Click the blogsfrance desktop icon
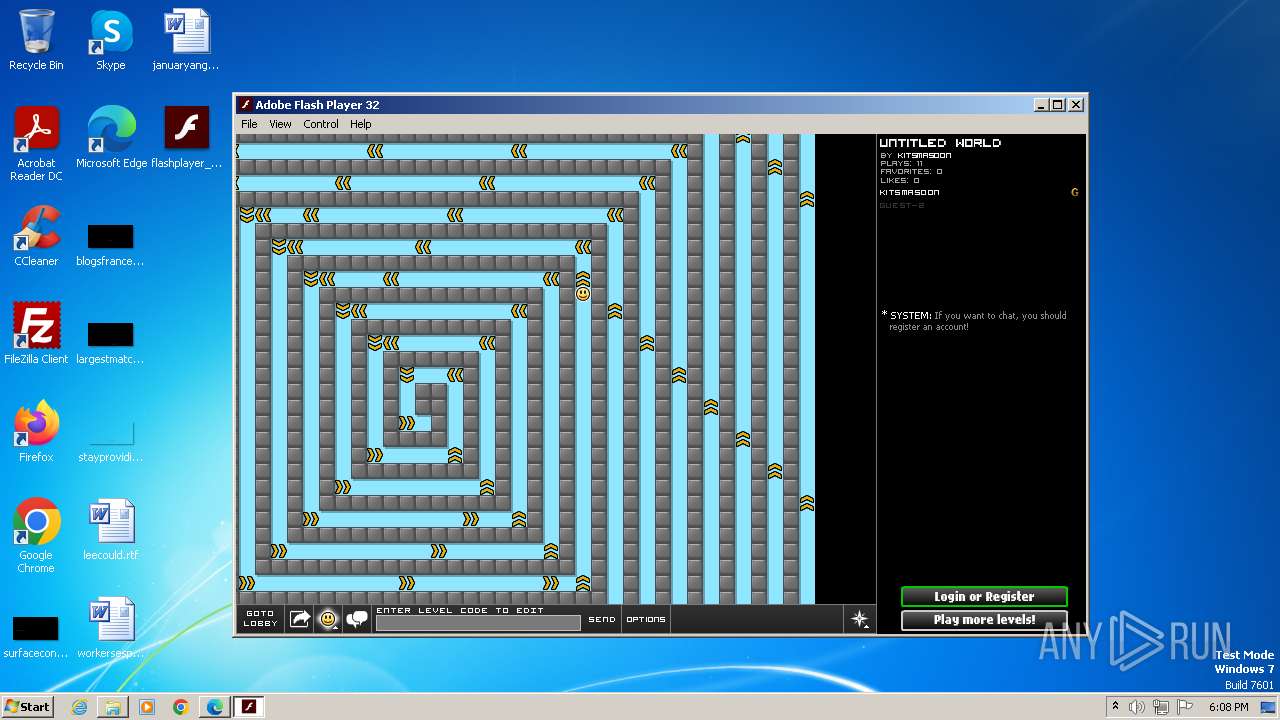The image size is (1280, 720). [x=110, y=244]
